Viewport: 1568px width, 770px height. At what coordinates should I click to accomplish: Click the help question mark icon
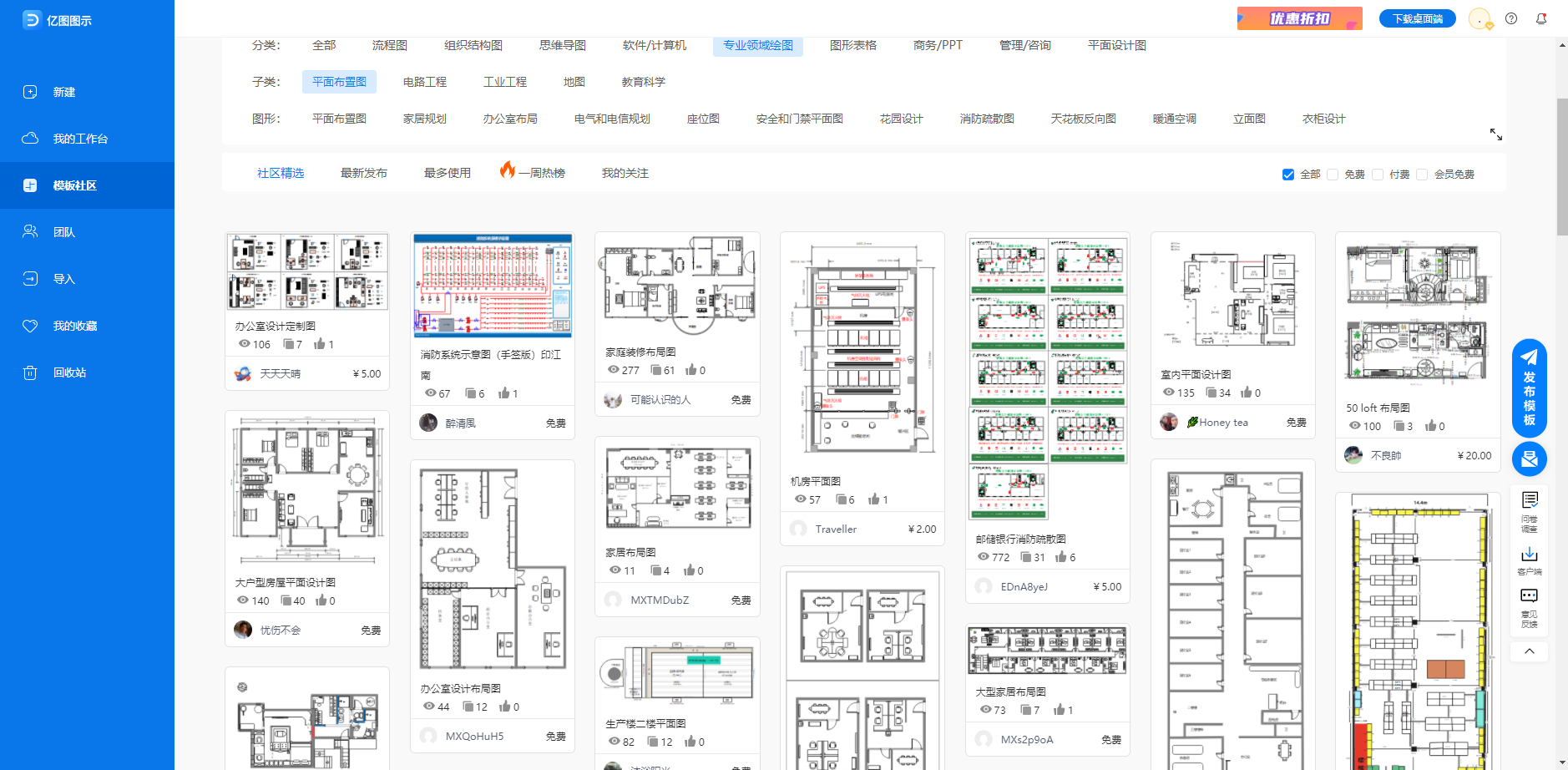1511,18
